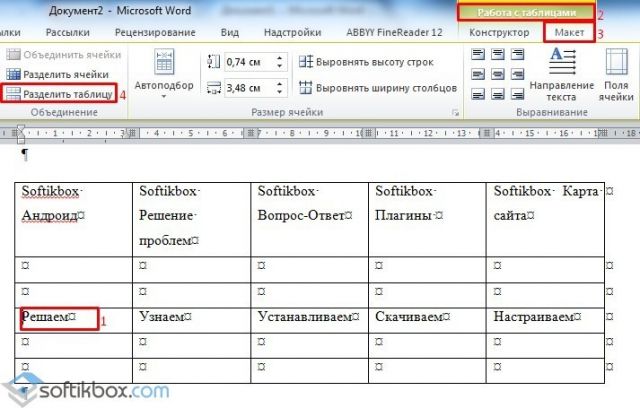Increase row height with up arrow
Image resolution: width=640 pixels, height=408 pixels.
pos(280,58)
